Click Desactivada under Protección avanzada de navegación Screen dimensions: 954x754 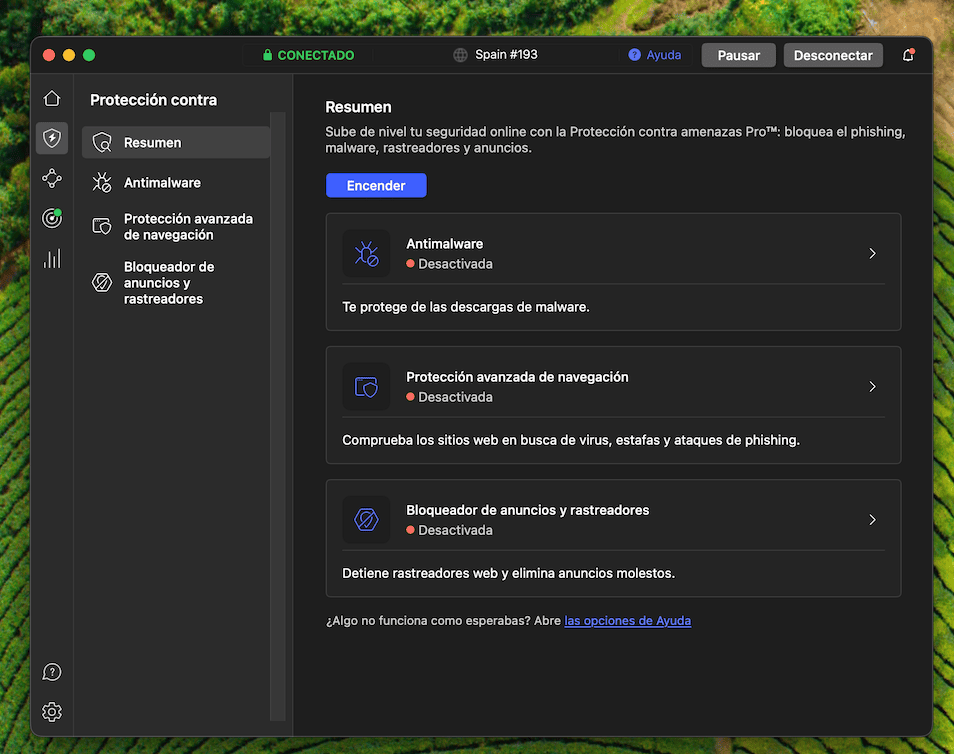click(455, 397)
